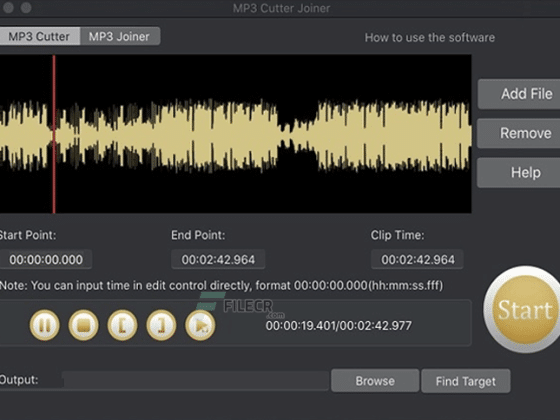Click the red playhead marker on the waveform
Viewport: 560px width, 420px height.
(x=54, y=134)
